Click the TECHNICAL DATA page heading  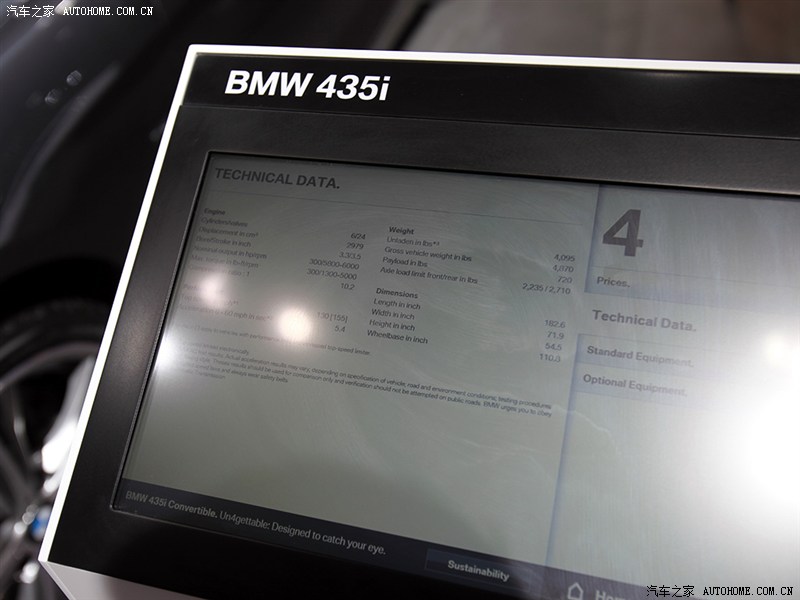click(x=277, y=181)
